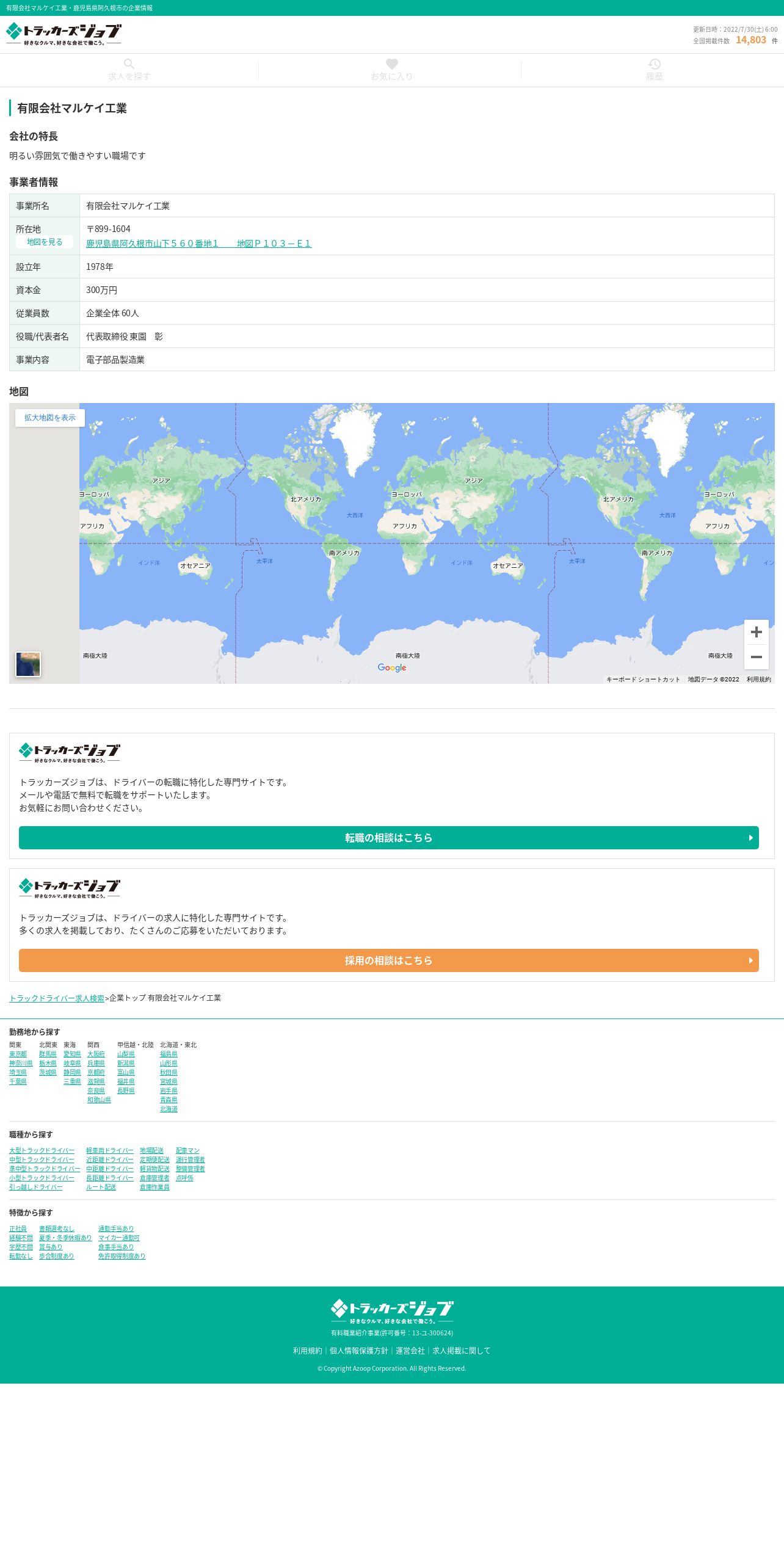Click 採用の相談はこちら button

pyautogui.click(x=389, y=960)
